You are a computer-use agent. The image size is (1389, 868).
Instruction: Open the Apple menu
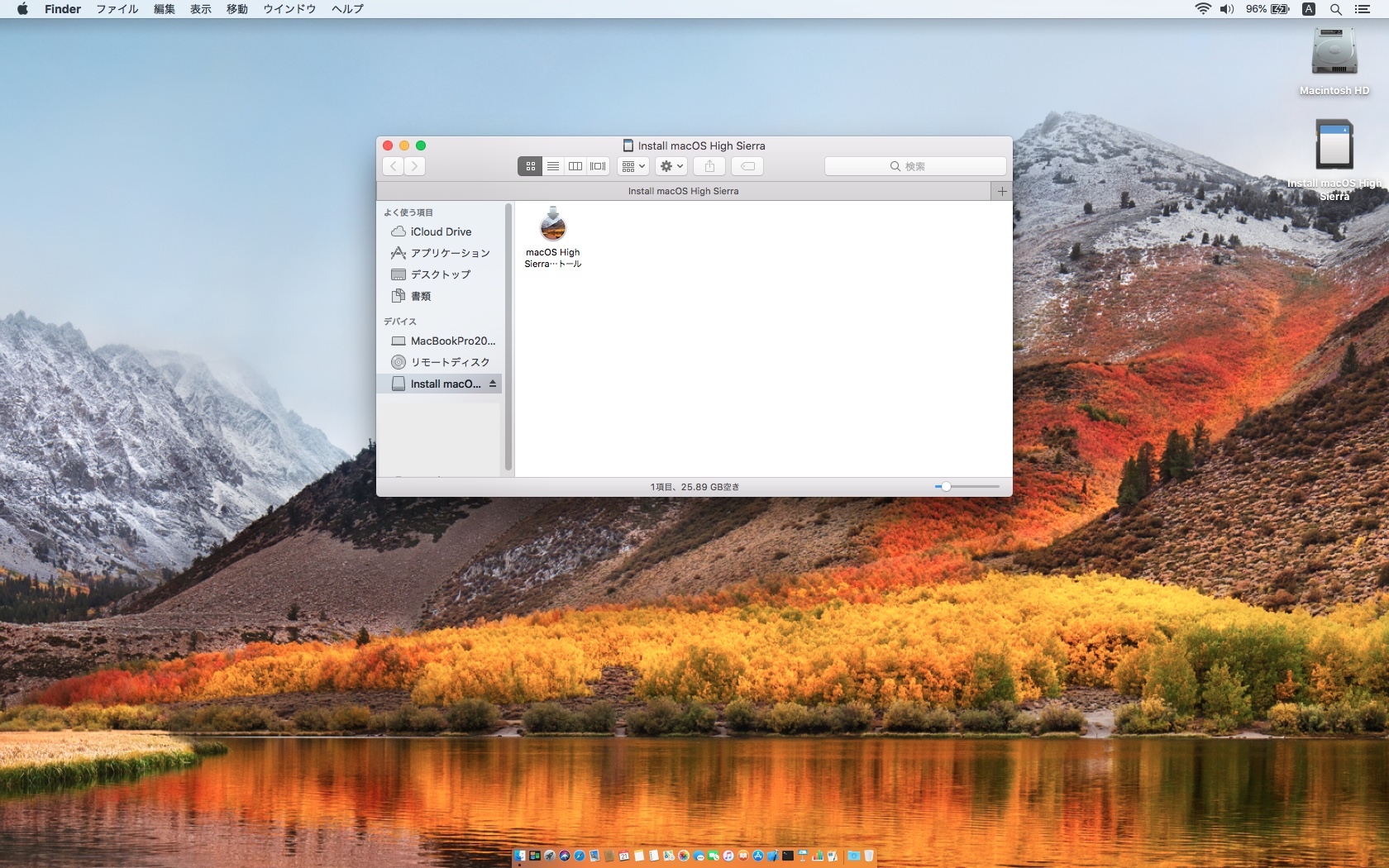point(22,9)
